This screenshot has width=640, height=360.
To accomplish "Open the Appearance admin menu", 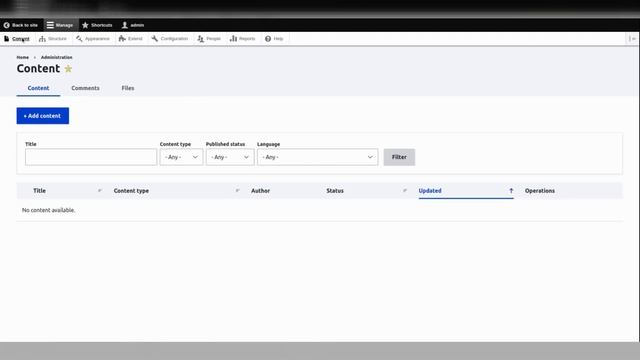I will [93, 39].
